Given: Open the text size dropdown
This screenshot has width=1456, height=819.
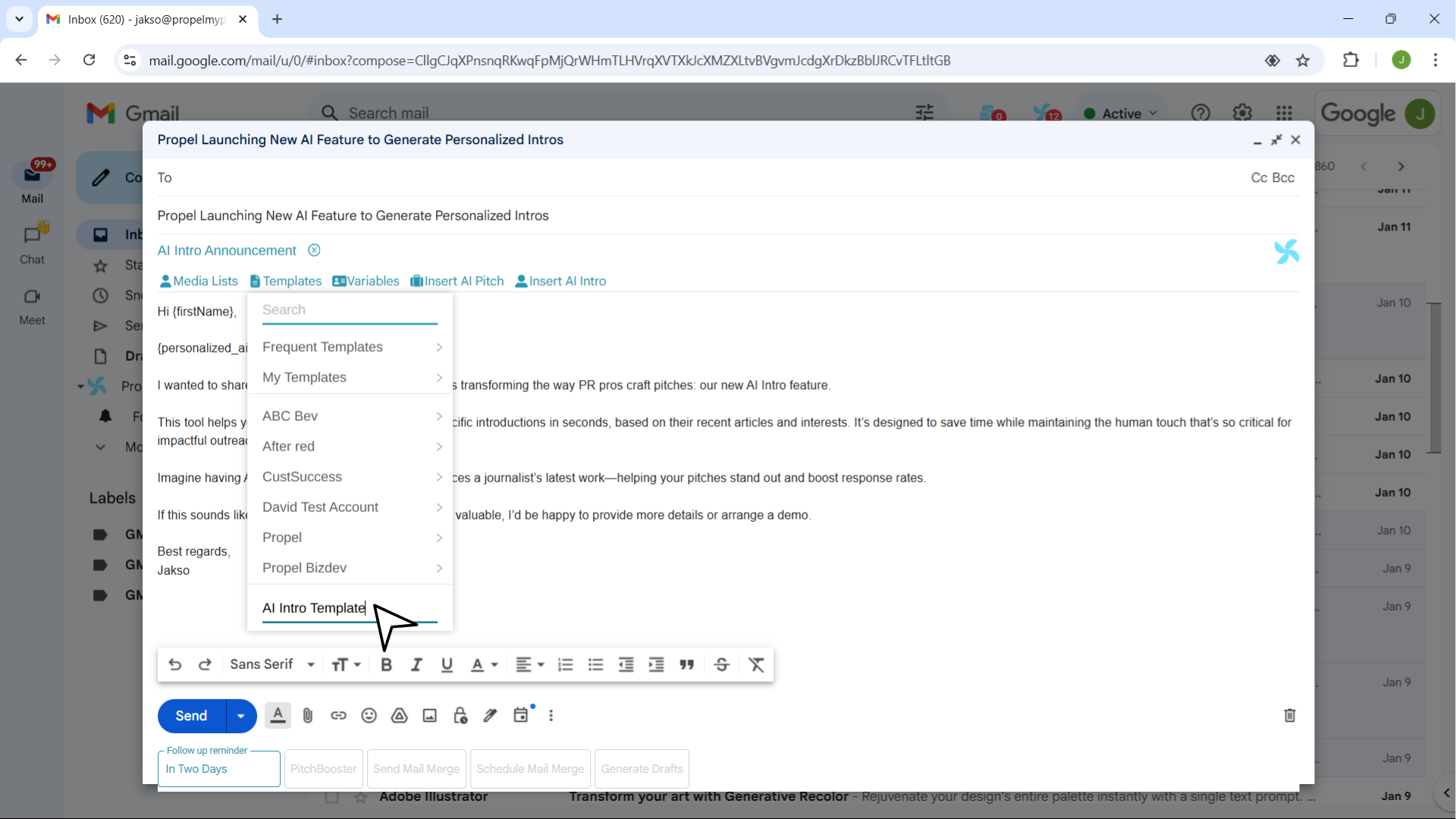Looking at the screenshot, I should (x=347, y=665).
